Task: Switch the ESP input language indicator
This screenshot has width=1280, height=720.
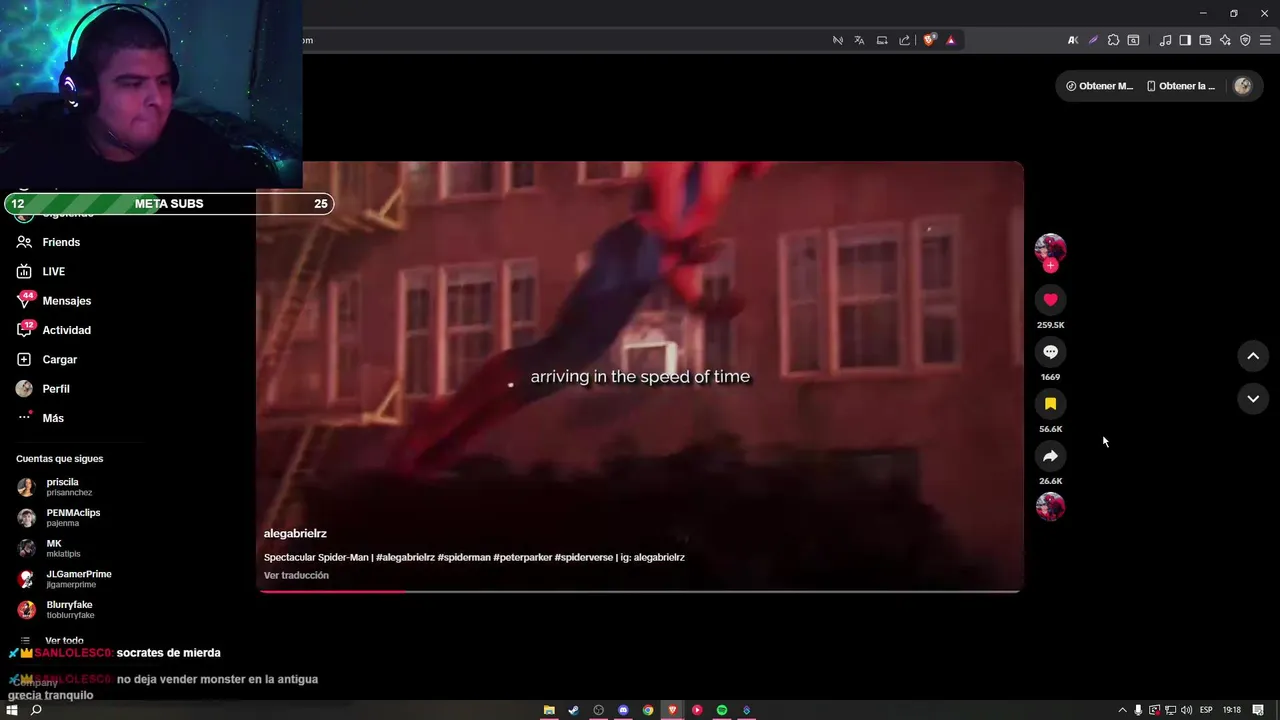Action: click(x=1206, y=710)
